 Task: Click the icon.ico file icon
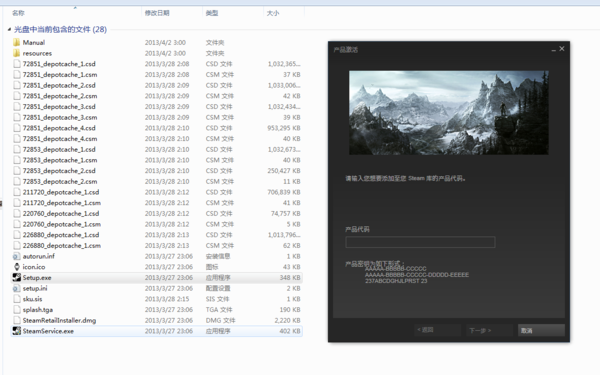click(16, 267)
